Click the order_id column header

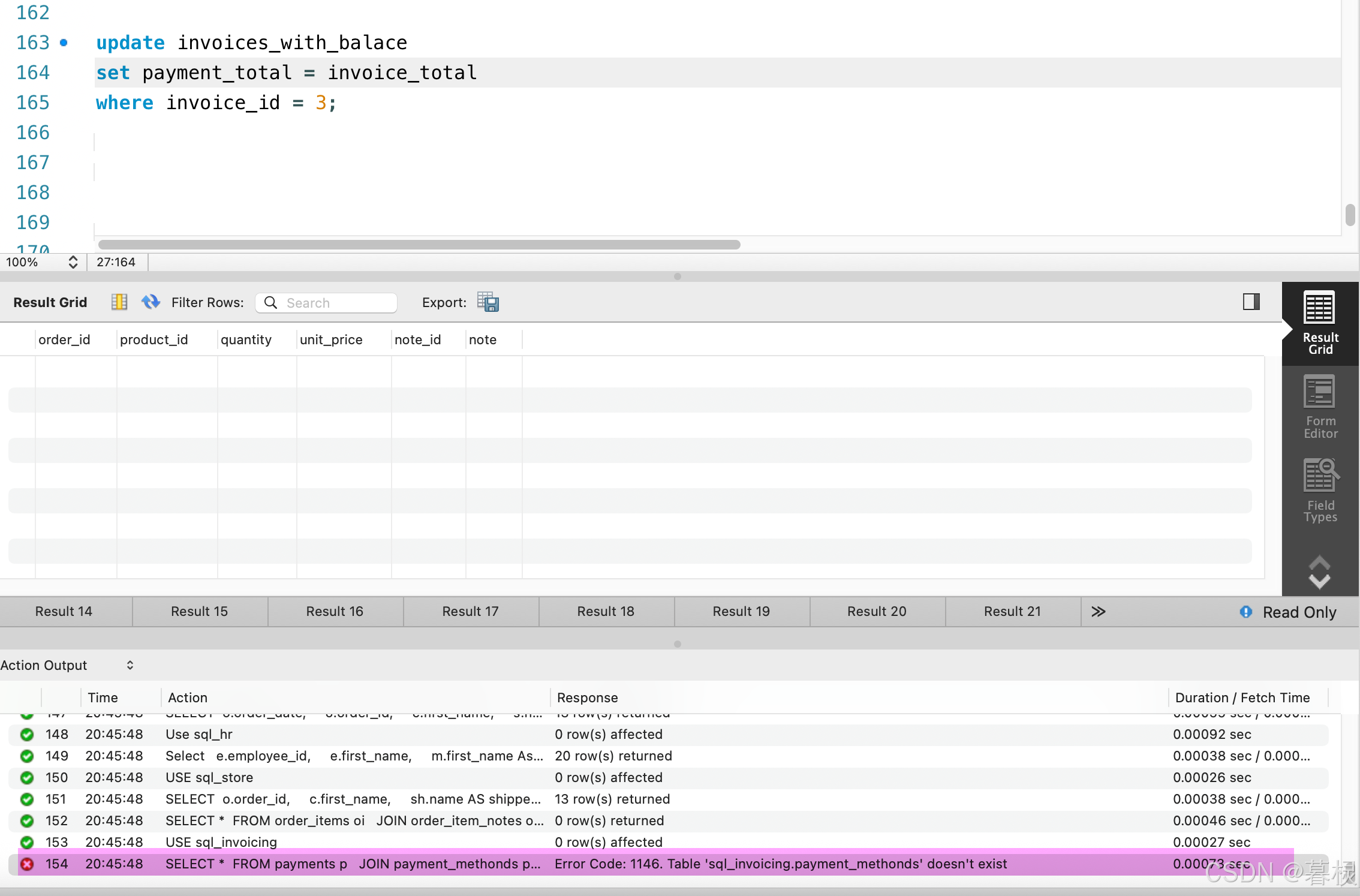[64, 339]
